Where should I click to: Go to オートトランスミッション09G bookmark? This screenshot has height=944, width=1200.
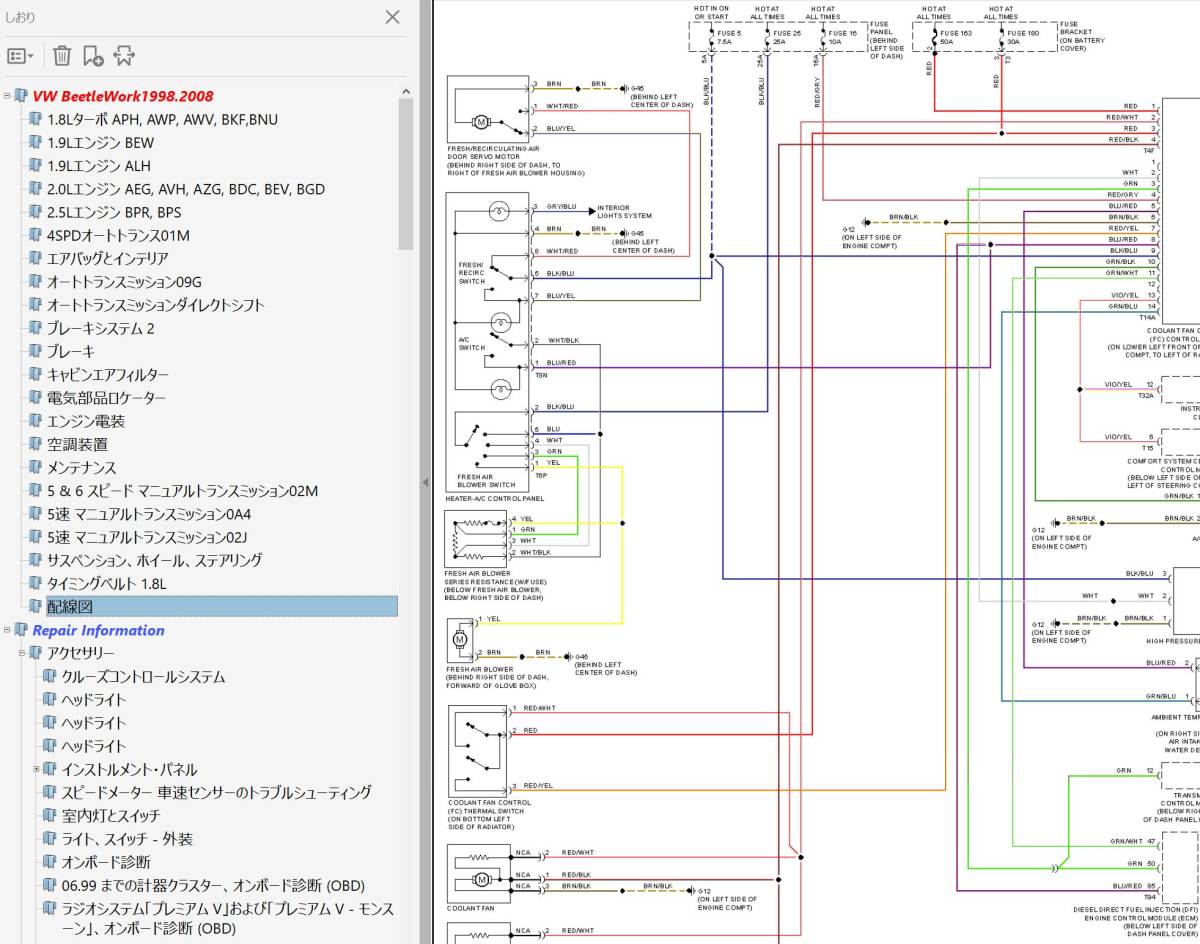(124, 281)
